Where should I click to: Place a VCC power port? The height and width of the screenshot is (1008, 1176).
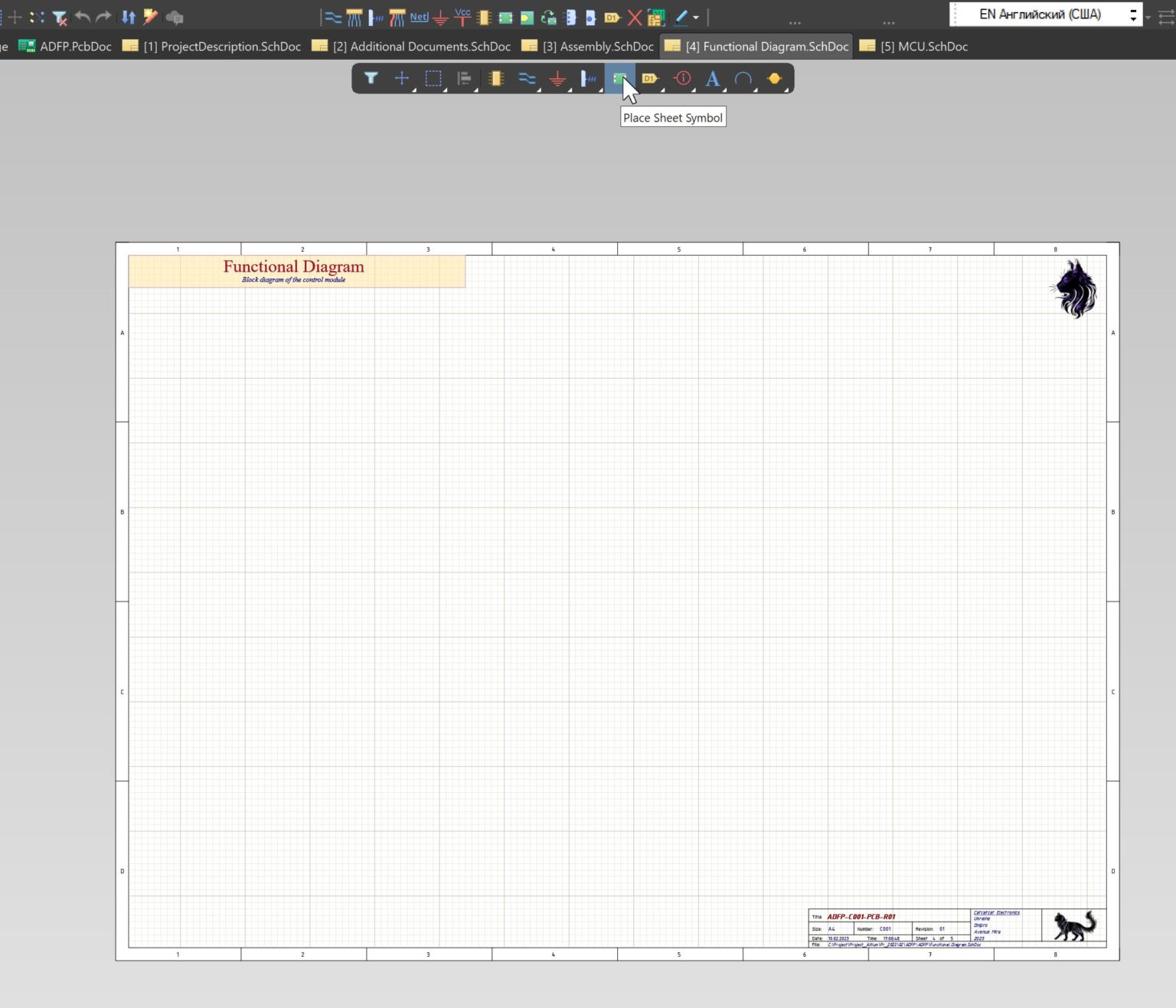pos(462,16)
